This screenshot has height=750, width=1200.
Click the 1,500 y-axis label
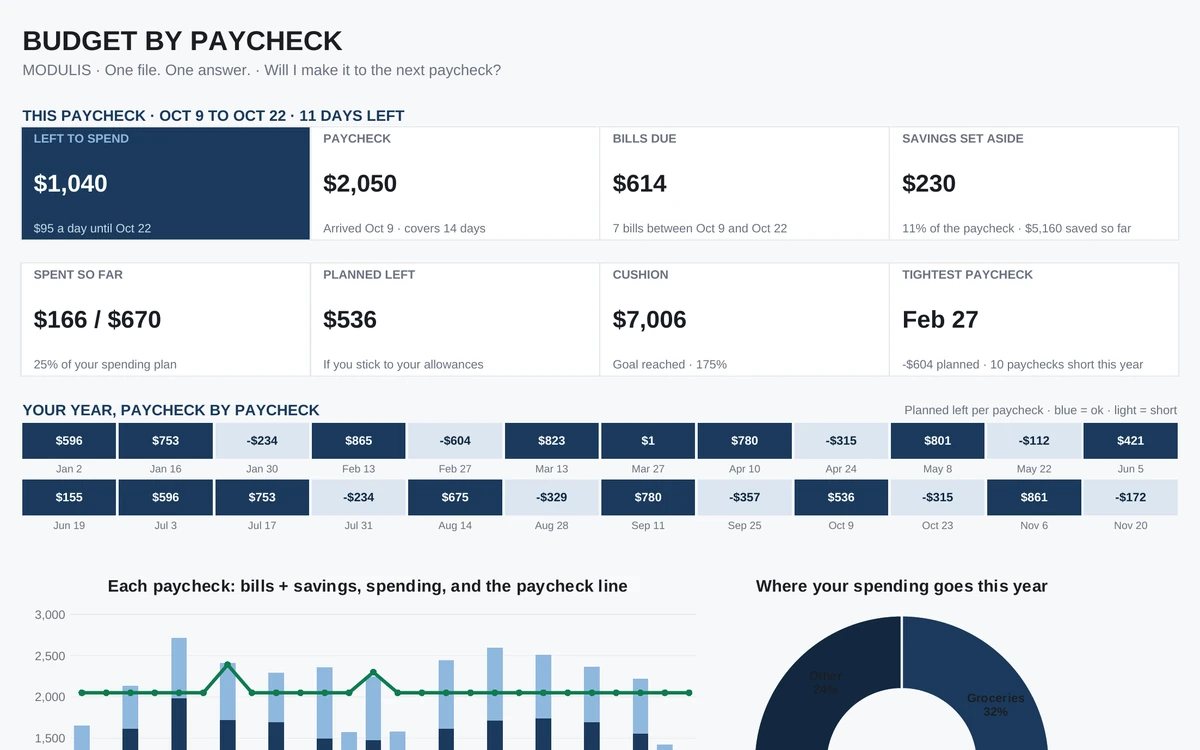50,739
